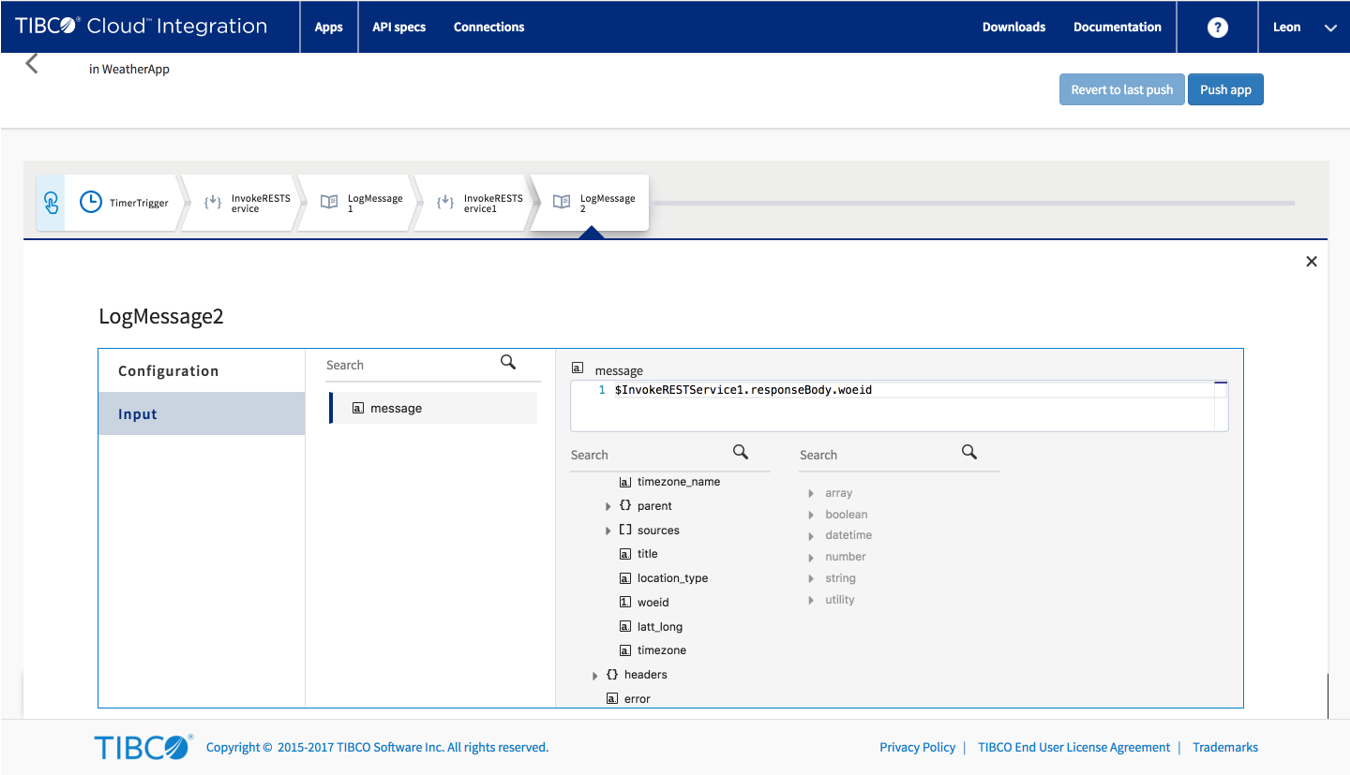Click the magnifier icon above the functions list
This screenshot has height=775, width=1350.
(969, 453)
